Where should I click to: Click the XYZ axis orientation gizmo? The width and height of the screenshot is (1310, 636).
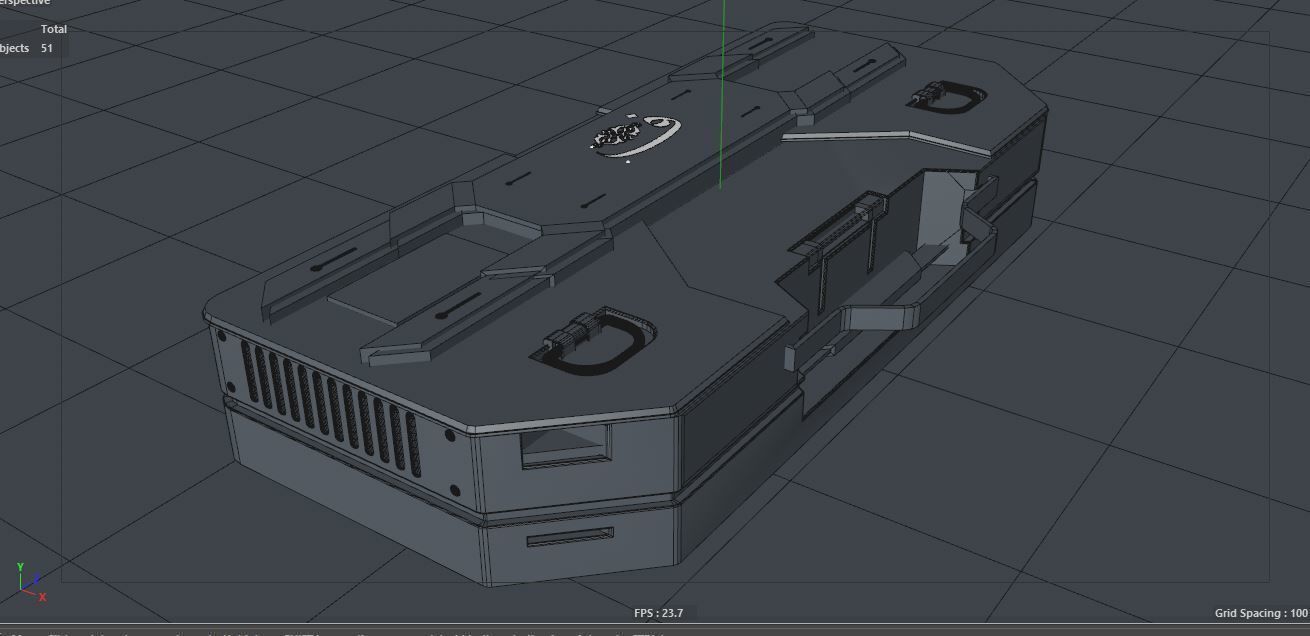coord(30,582)
